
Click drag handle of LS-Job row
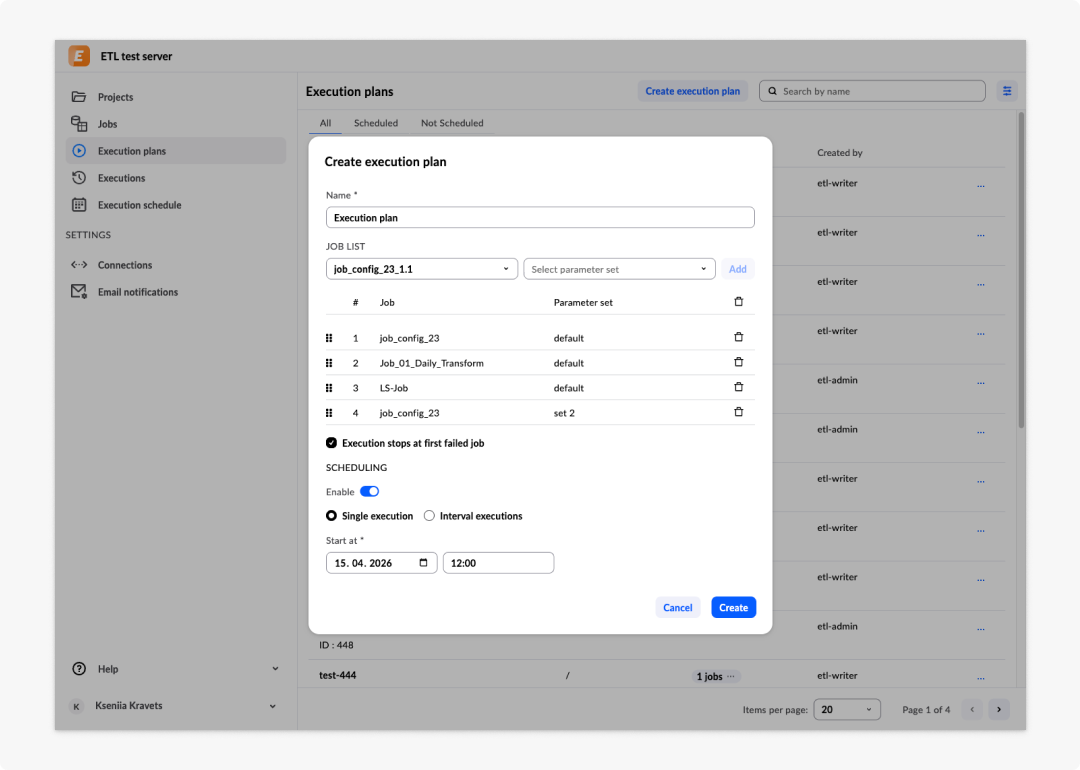[329, 388]
